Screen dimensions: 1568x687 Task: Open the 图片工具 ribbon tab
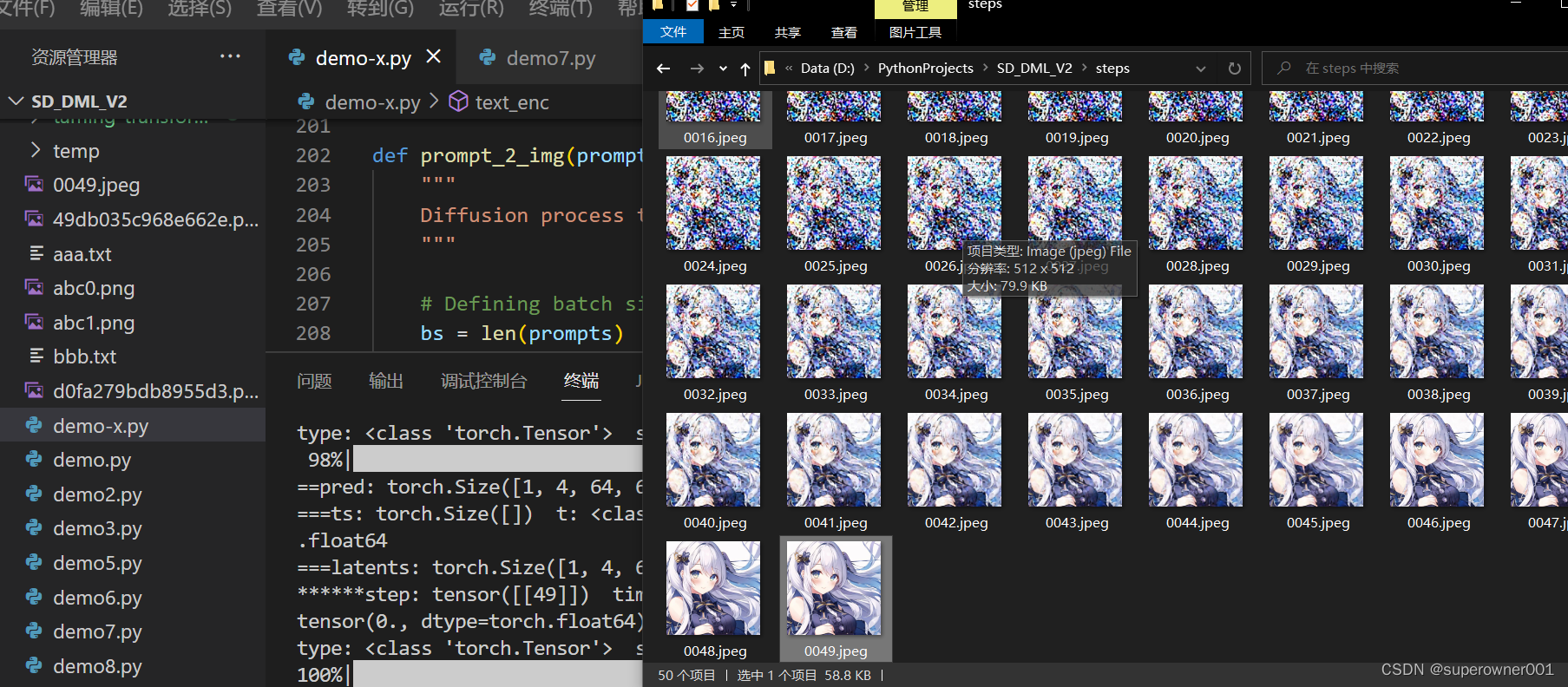point(915,32)
